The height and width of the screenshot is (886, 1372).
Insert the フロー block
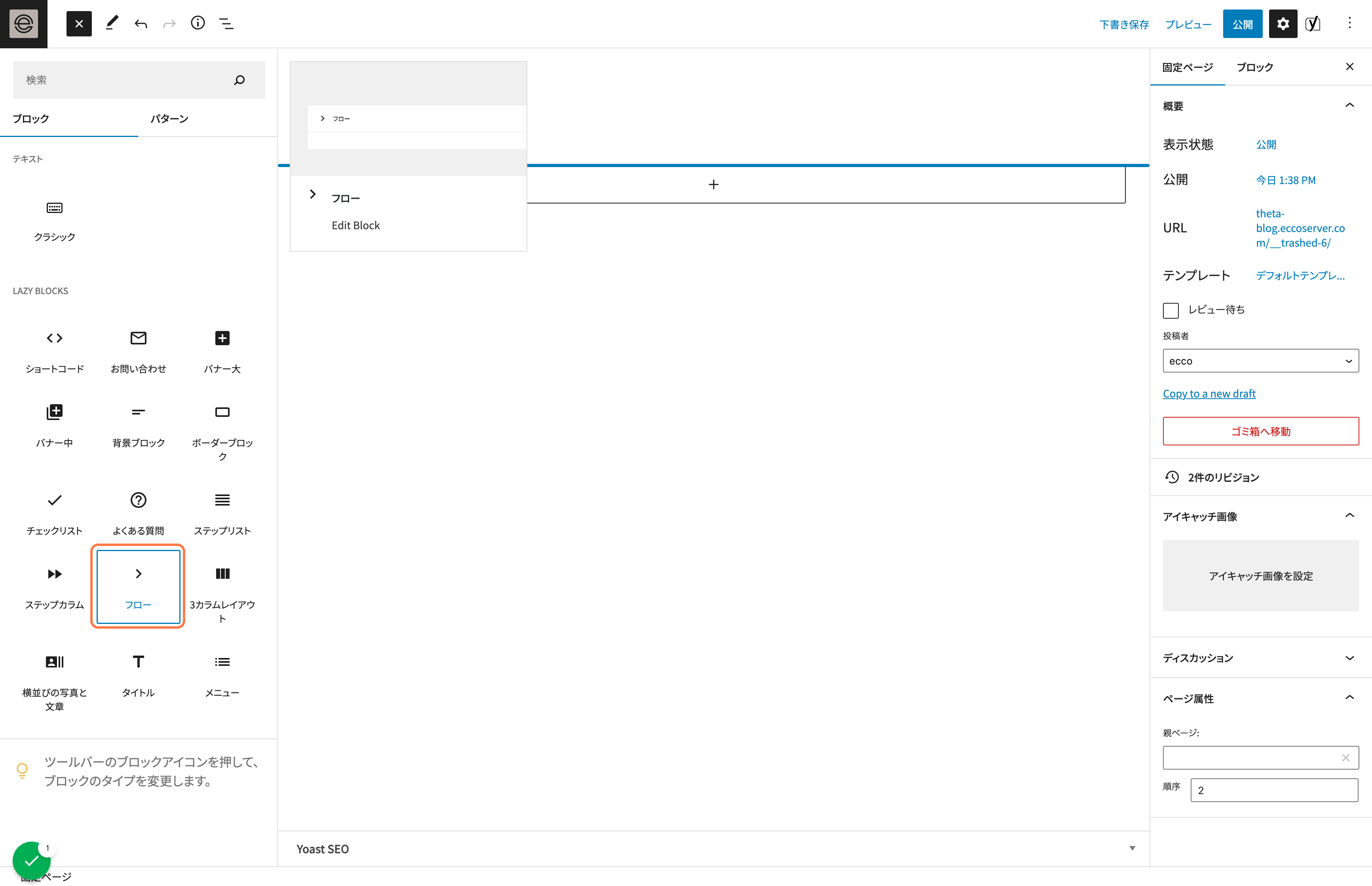point(139,587)
